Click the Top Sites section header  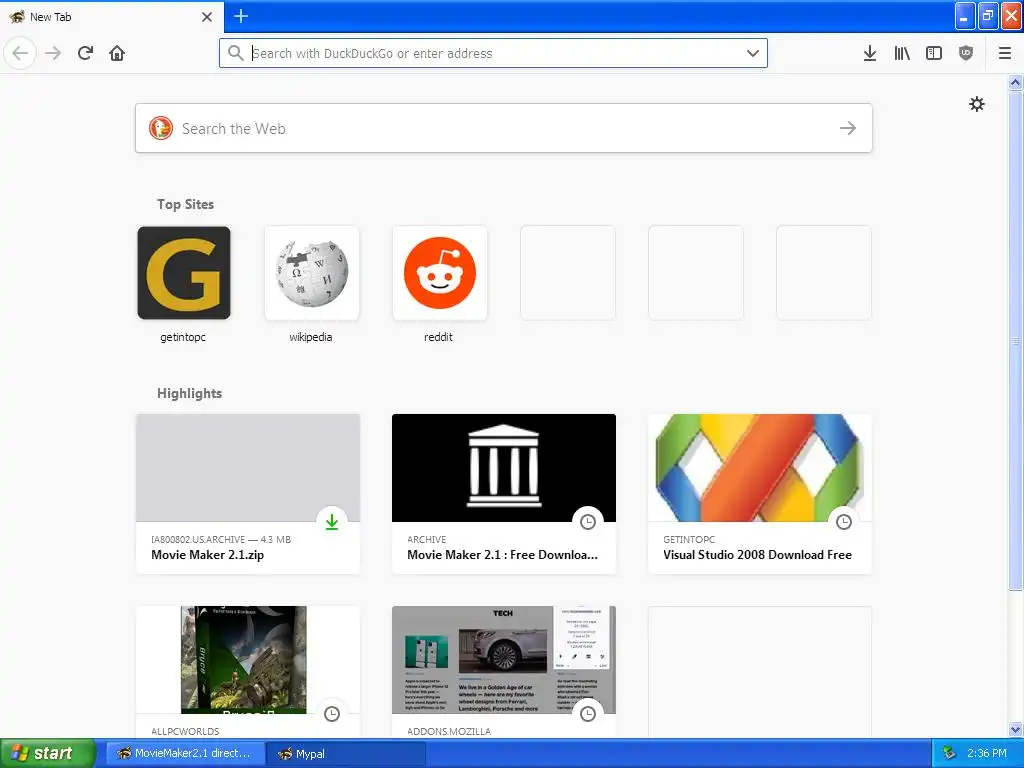tap(185, 204)
